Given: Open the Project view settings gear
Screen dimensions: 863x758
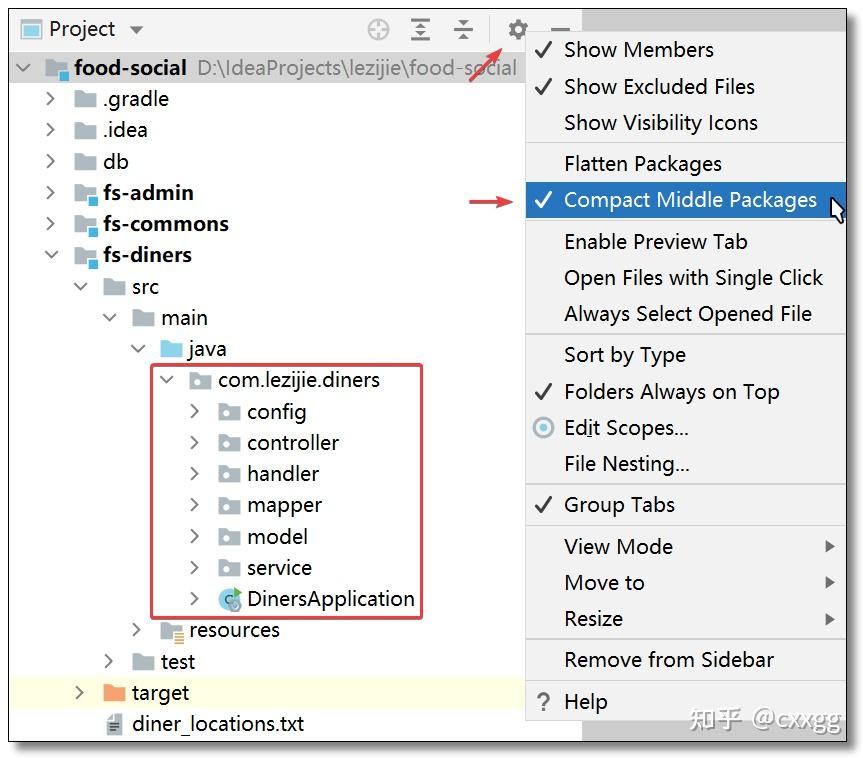Looking at the screenshot, I should pyautogui.click(x=516, y=29).
